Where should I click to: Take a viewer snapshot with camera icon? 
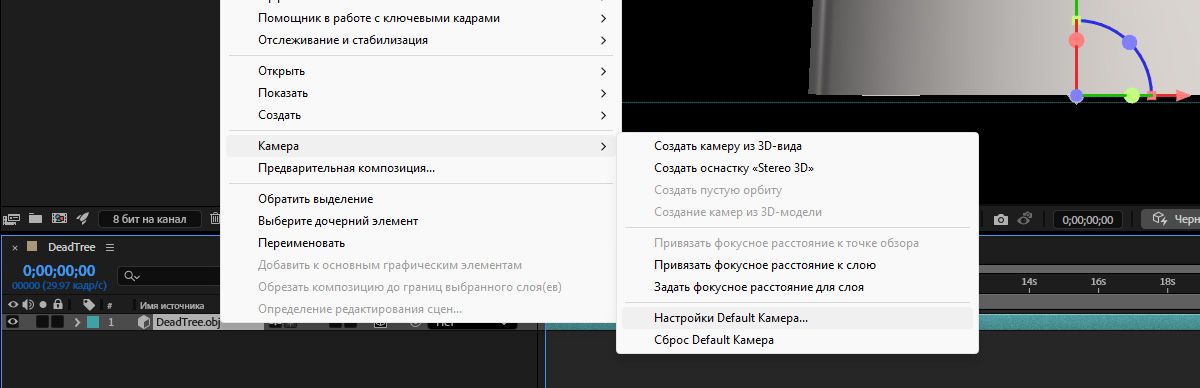pyautogui.click(x=1001, y=218)
